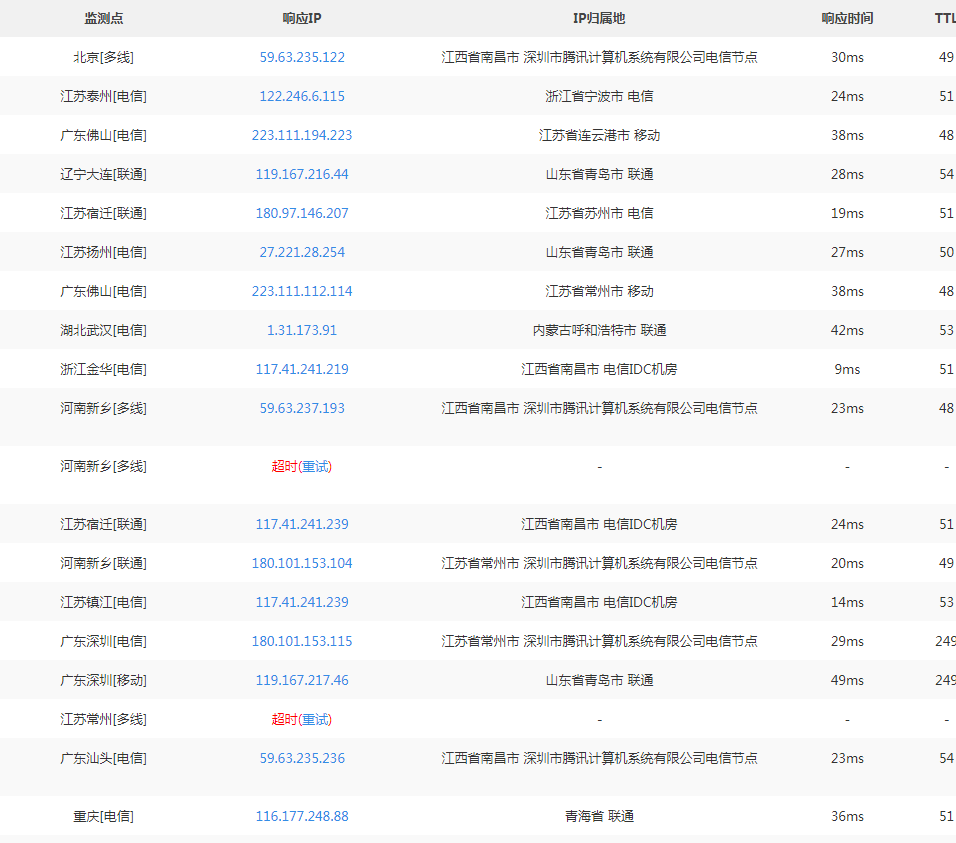Click response time 42ms

847,330
